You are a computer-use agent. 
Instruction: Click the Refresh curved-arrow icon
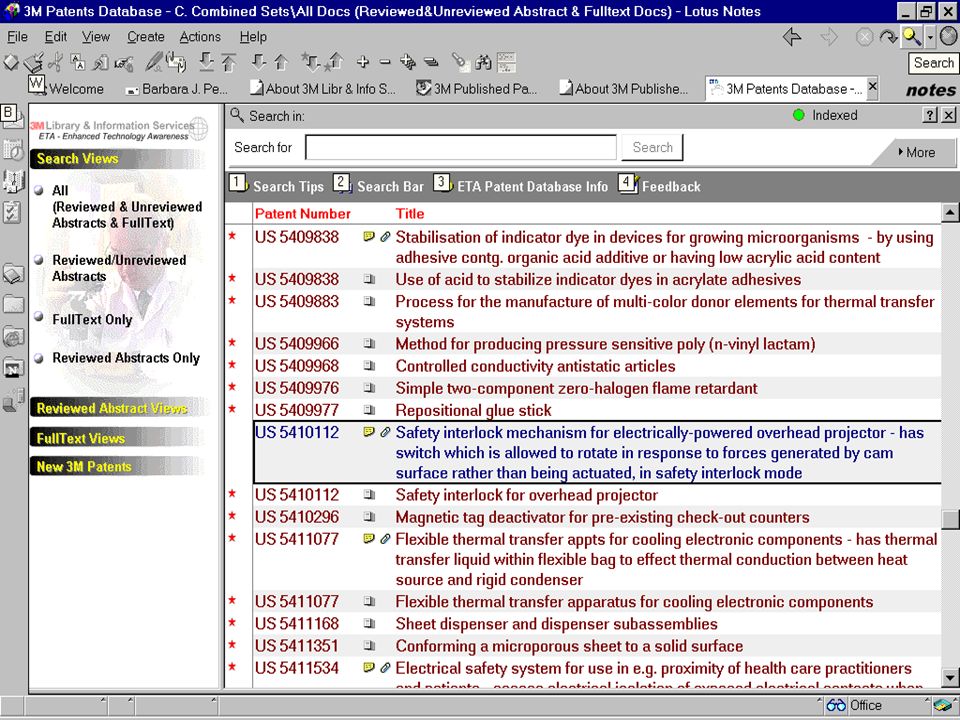point(888,37)
